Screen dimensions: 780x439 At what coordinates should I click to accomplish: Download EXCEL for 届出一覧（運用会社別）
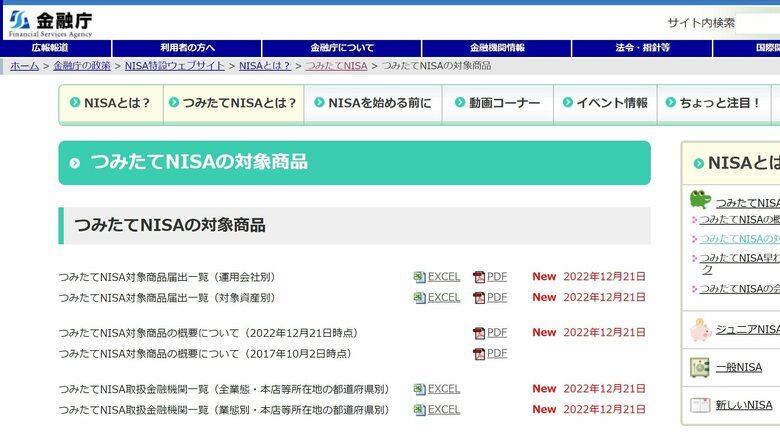(444, 276)
